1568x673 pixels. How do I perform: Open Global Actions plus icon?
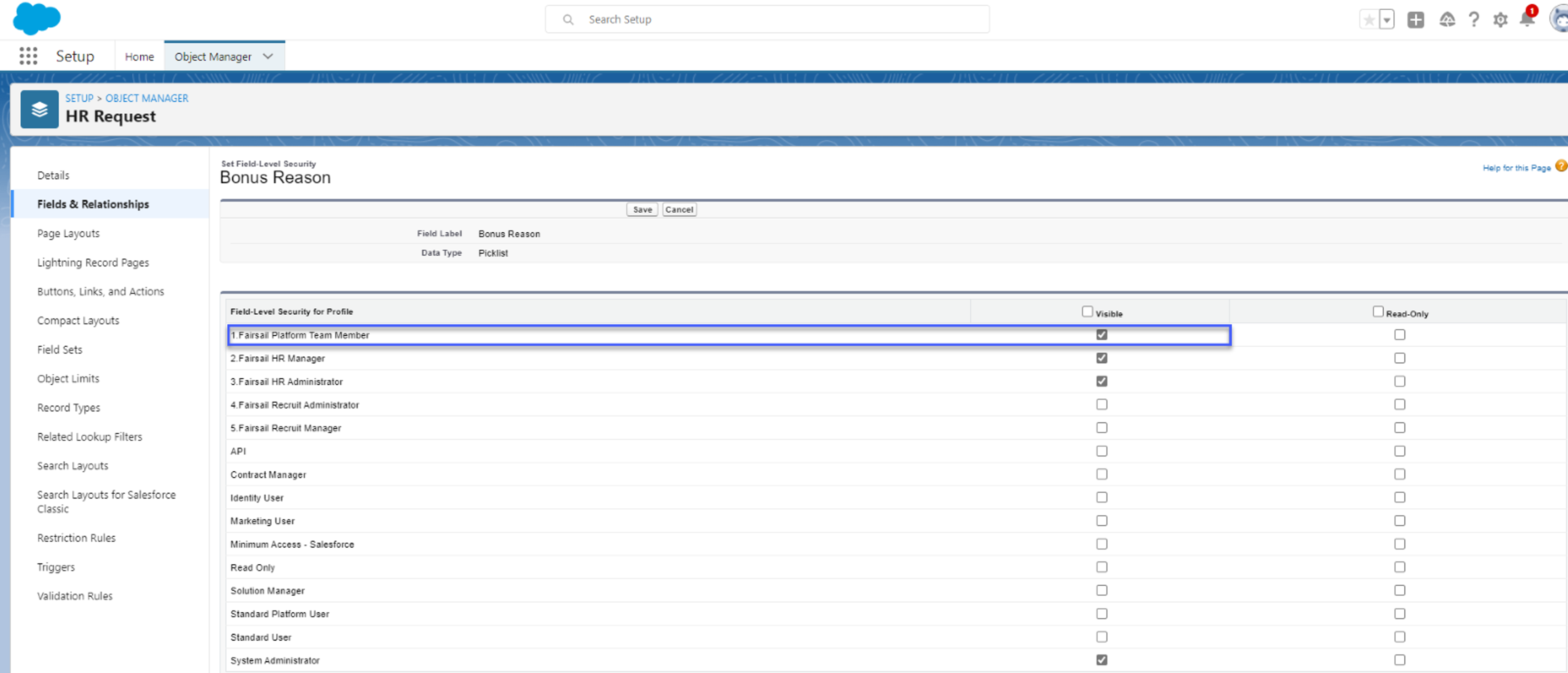tap(1415, 20)
